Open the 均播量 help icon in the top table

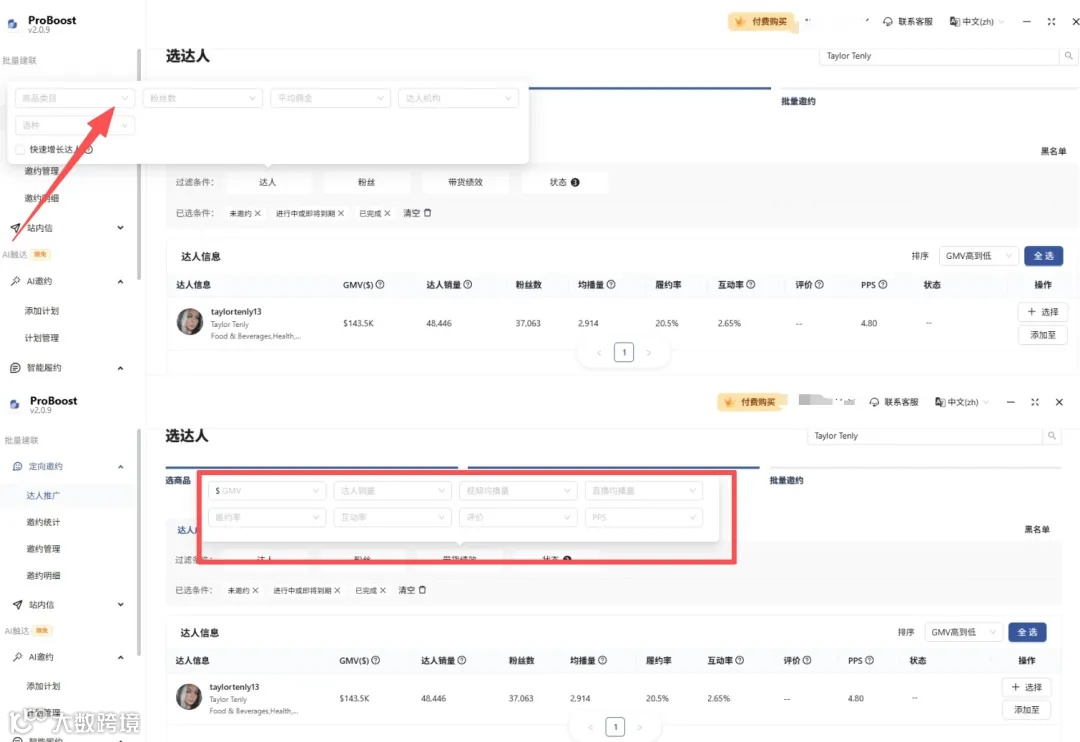(611, 285)
